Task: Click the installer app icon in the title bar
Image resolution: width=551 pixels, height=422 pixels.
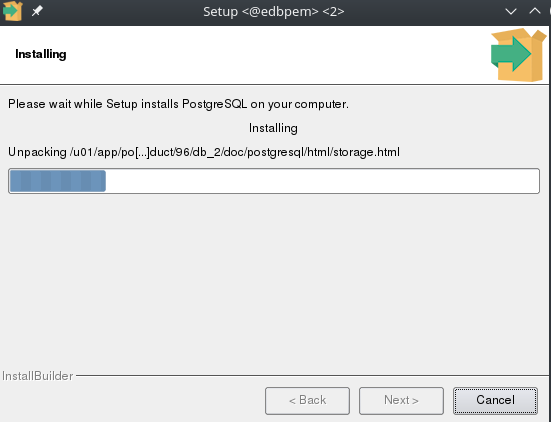Action: click(x=12, y=11)
